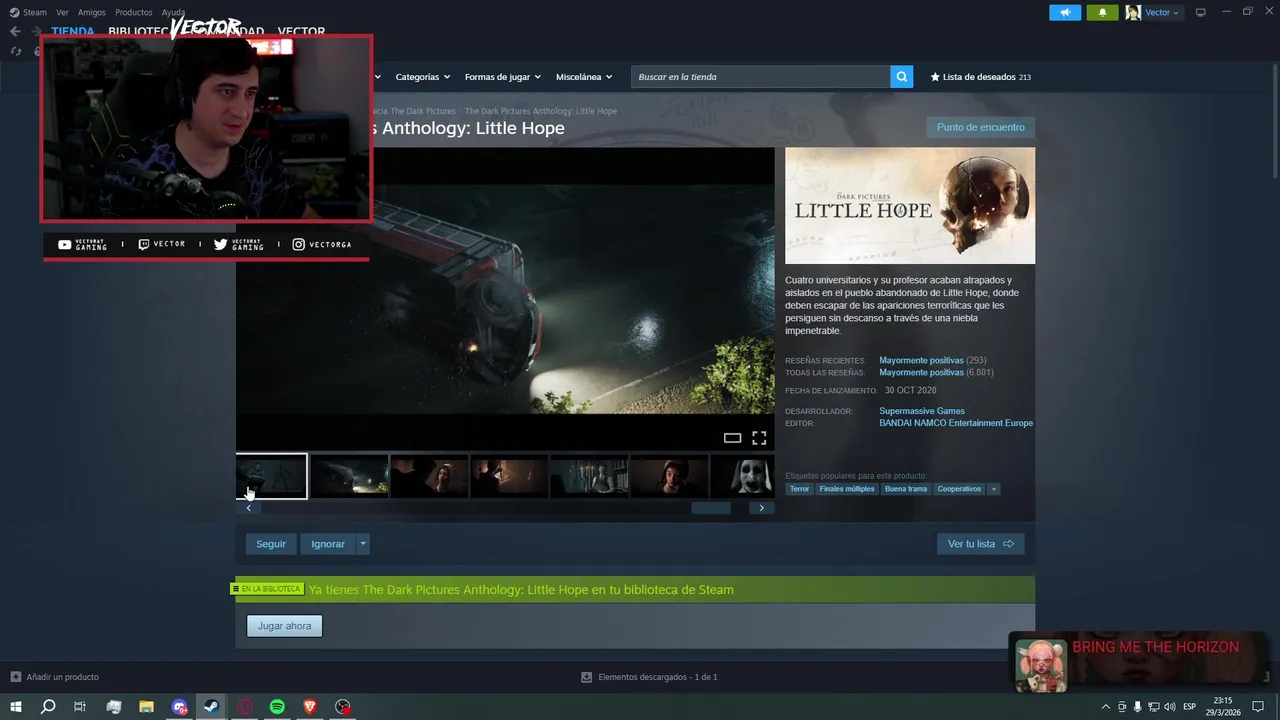Enter fullscreen on the trailer

(759, 438)
